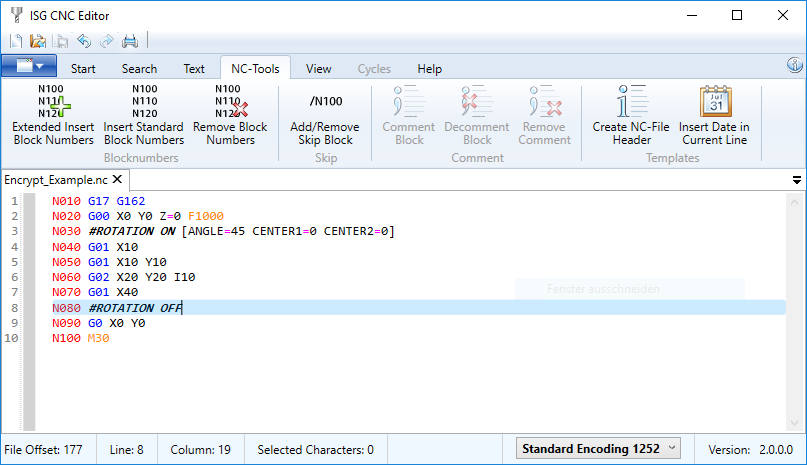This screenshot has height=465, width=807.
Task: Click code line N070 G01 X40
Action: [95, 292]
